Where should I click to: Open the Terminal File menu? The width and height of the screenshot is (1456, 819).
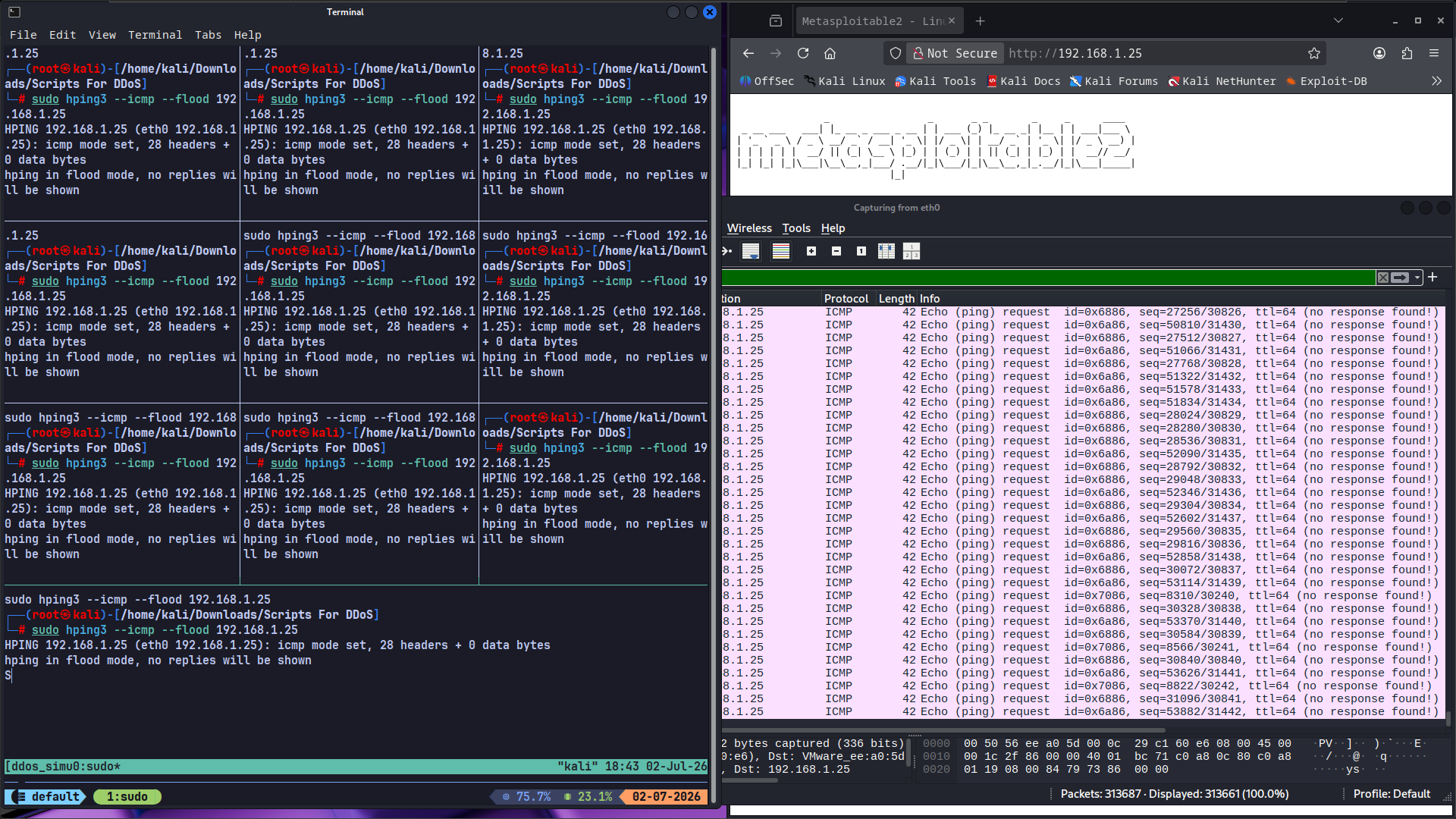tap(23, 35)
